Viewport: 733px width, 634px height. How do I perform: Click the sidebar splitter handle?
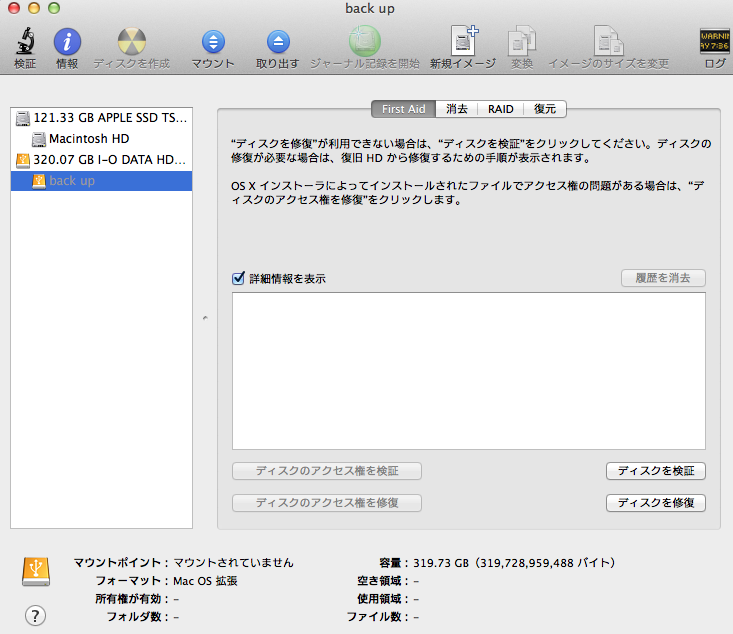pos(205,318)
